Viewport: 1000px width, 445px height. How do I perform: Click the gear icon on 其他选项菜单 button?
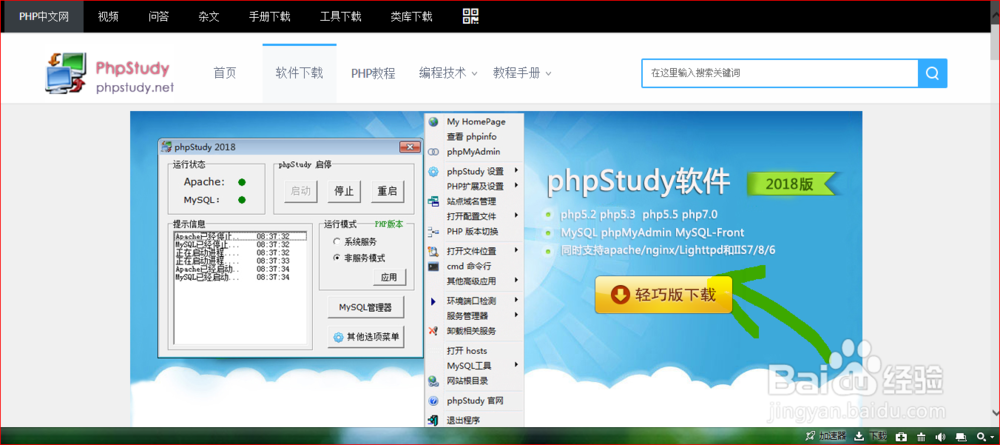(x=339, y=338)
